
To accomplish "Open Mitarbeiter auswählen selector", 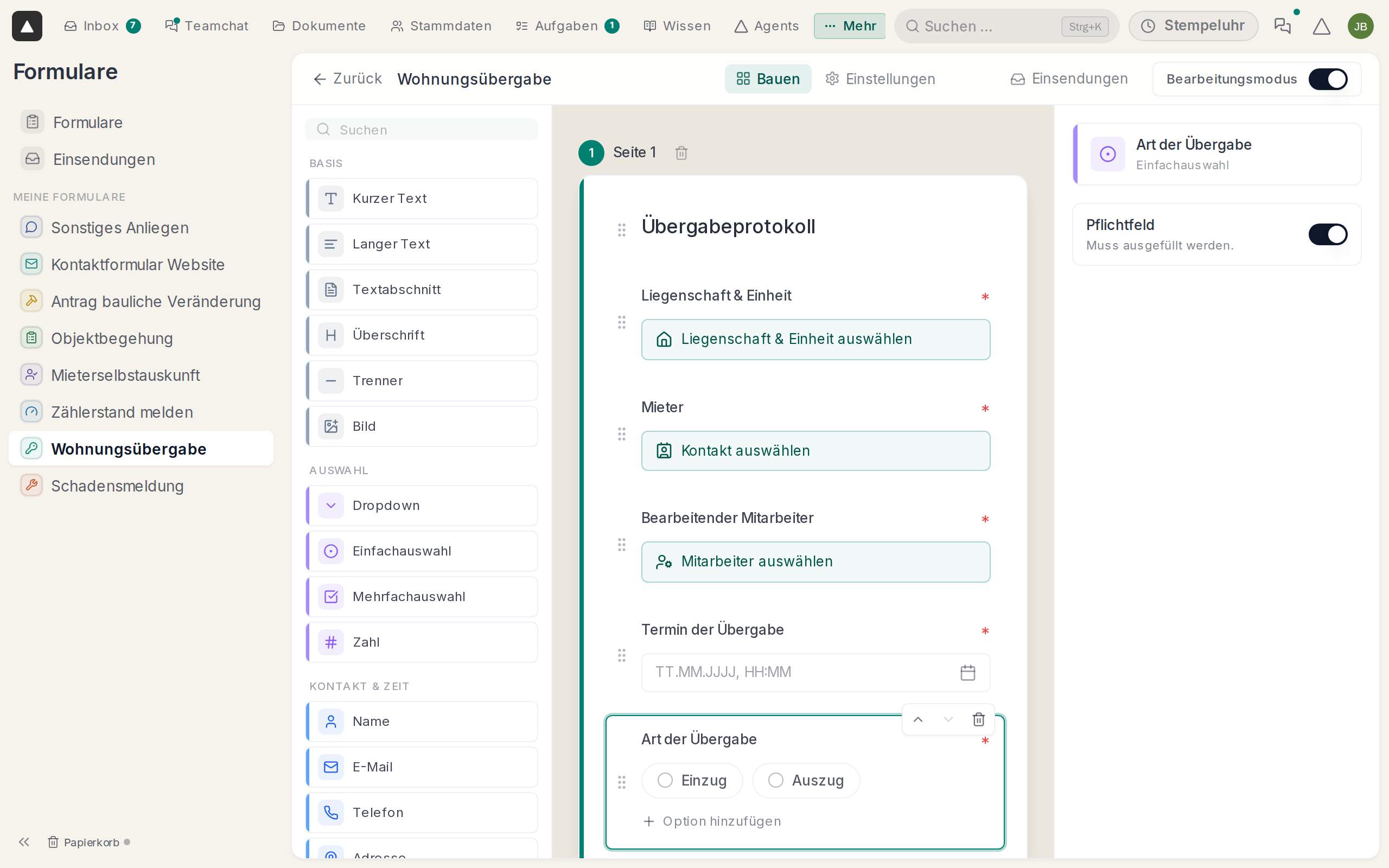I will point(815,561).
